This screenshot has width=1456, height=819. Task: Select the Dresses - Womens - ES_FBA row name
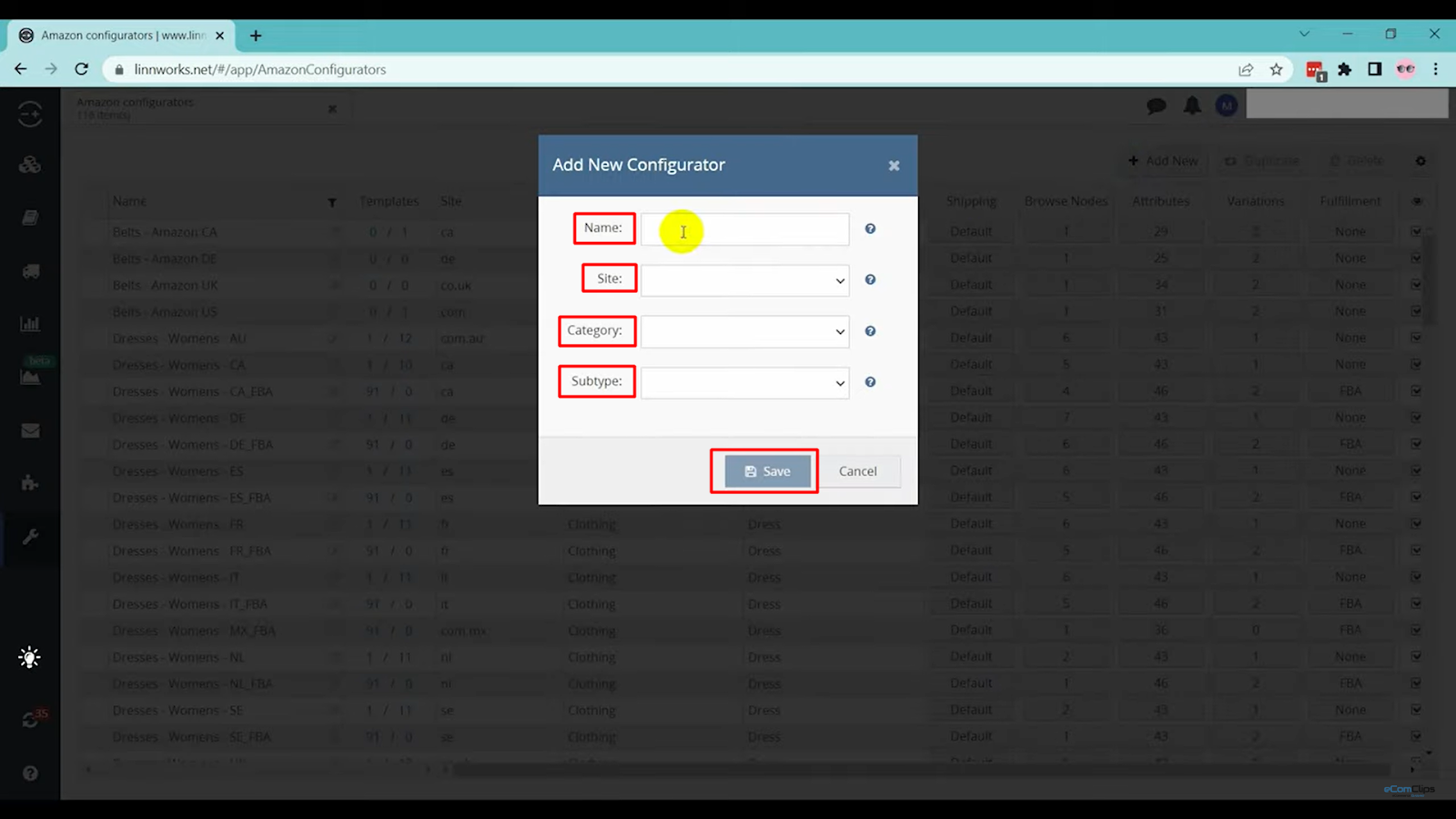[192, 498]
